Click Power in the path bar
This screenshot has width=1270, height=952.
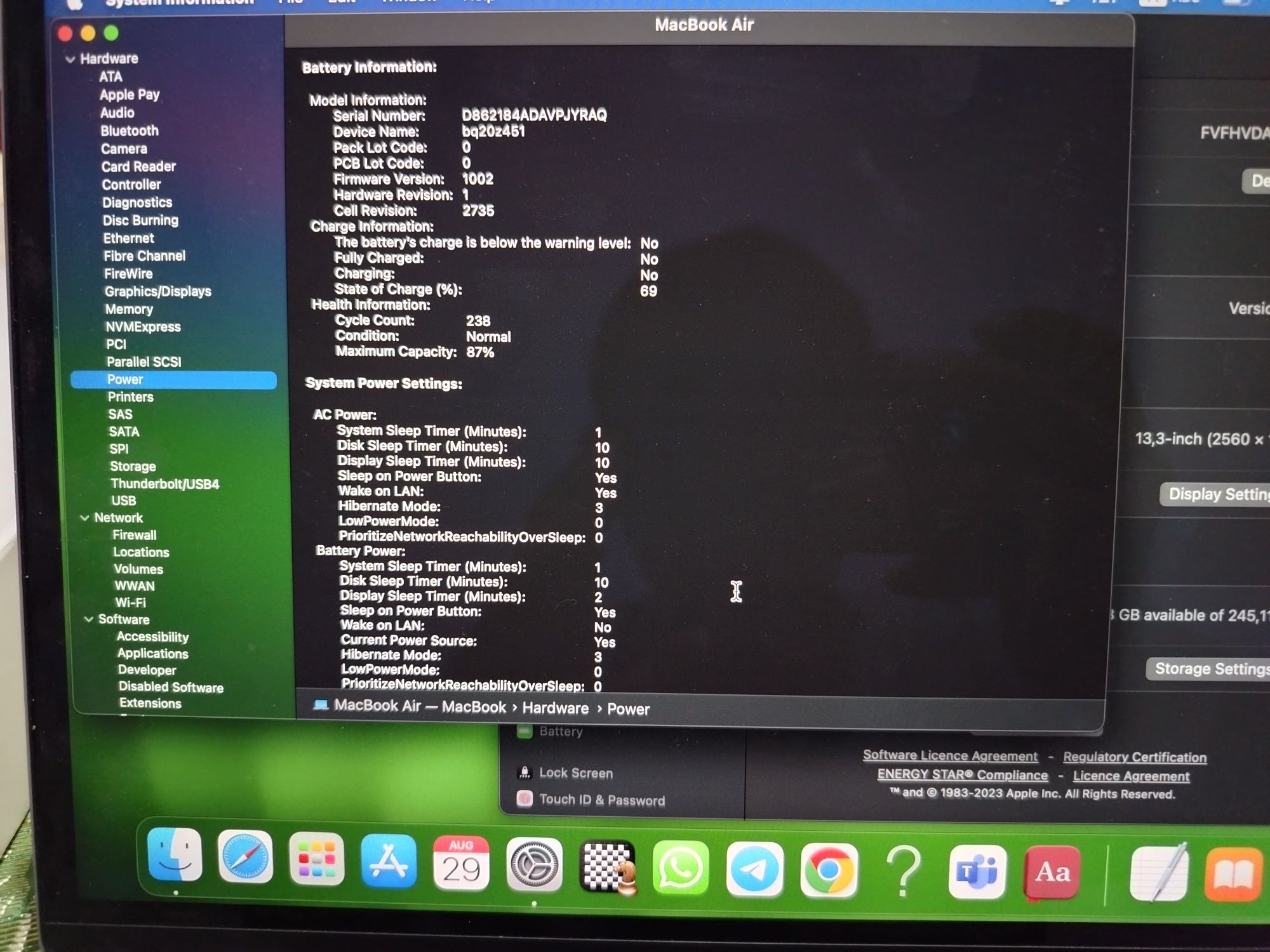[628, 709]
